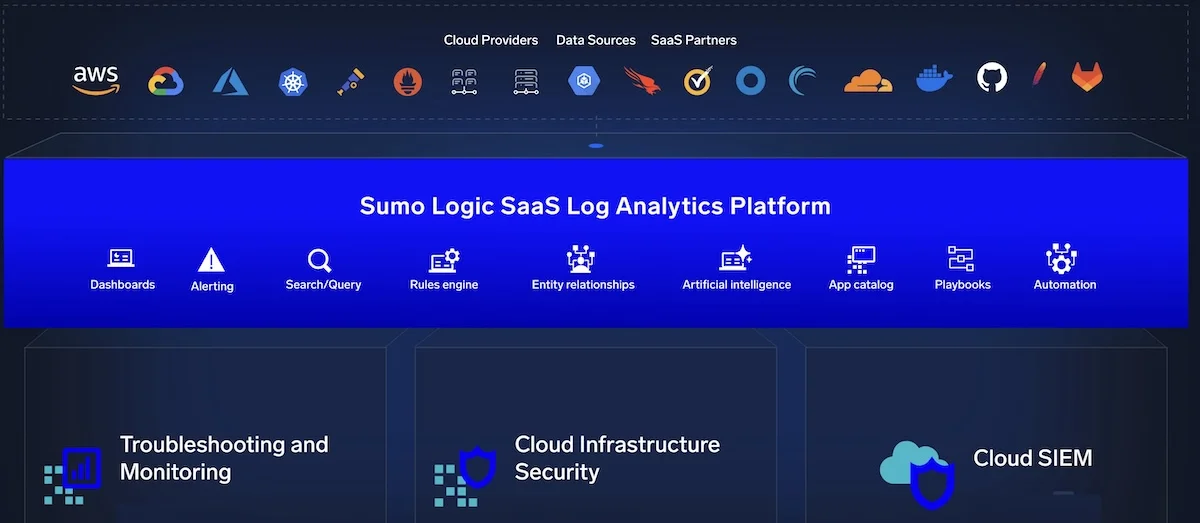
Task: Click the Playbooks icon
Action: tap(961, 259)
